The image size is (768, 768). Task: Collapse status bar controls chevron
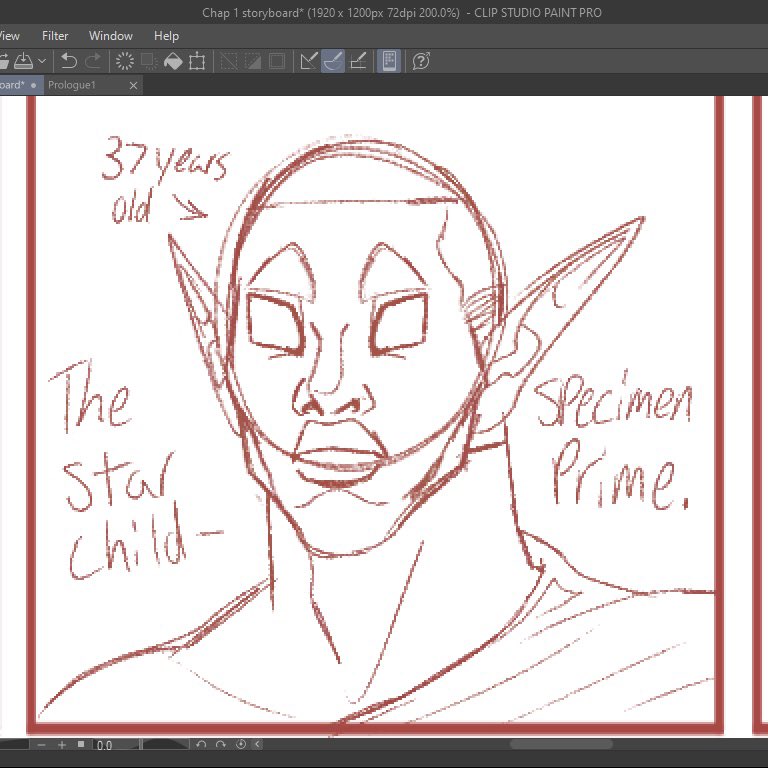click(258, 744)
